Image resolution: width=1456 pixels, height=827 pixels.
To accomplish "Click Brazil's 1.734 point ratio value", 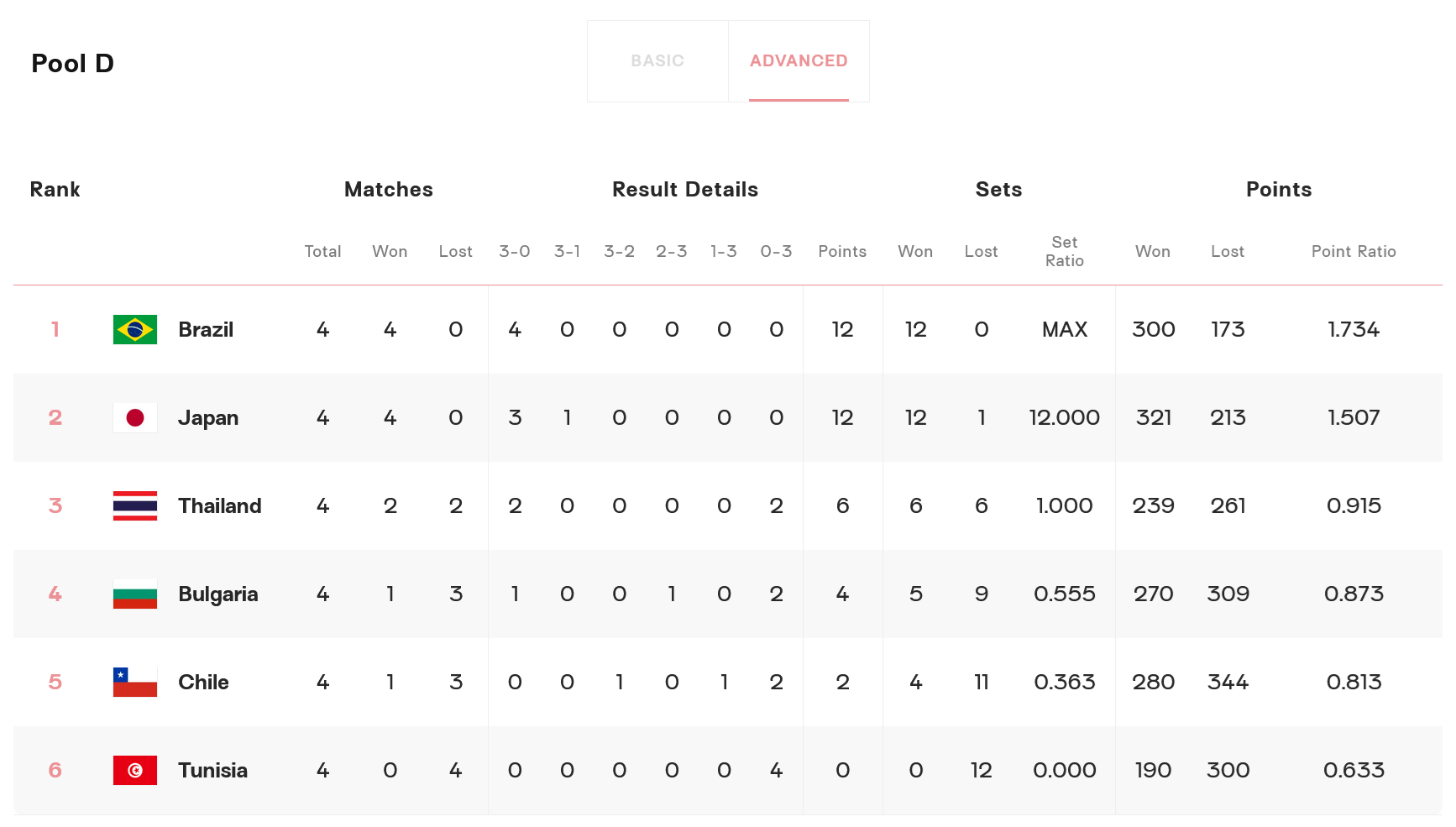I will click(1354, 330).
